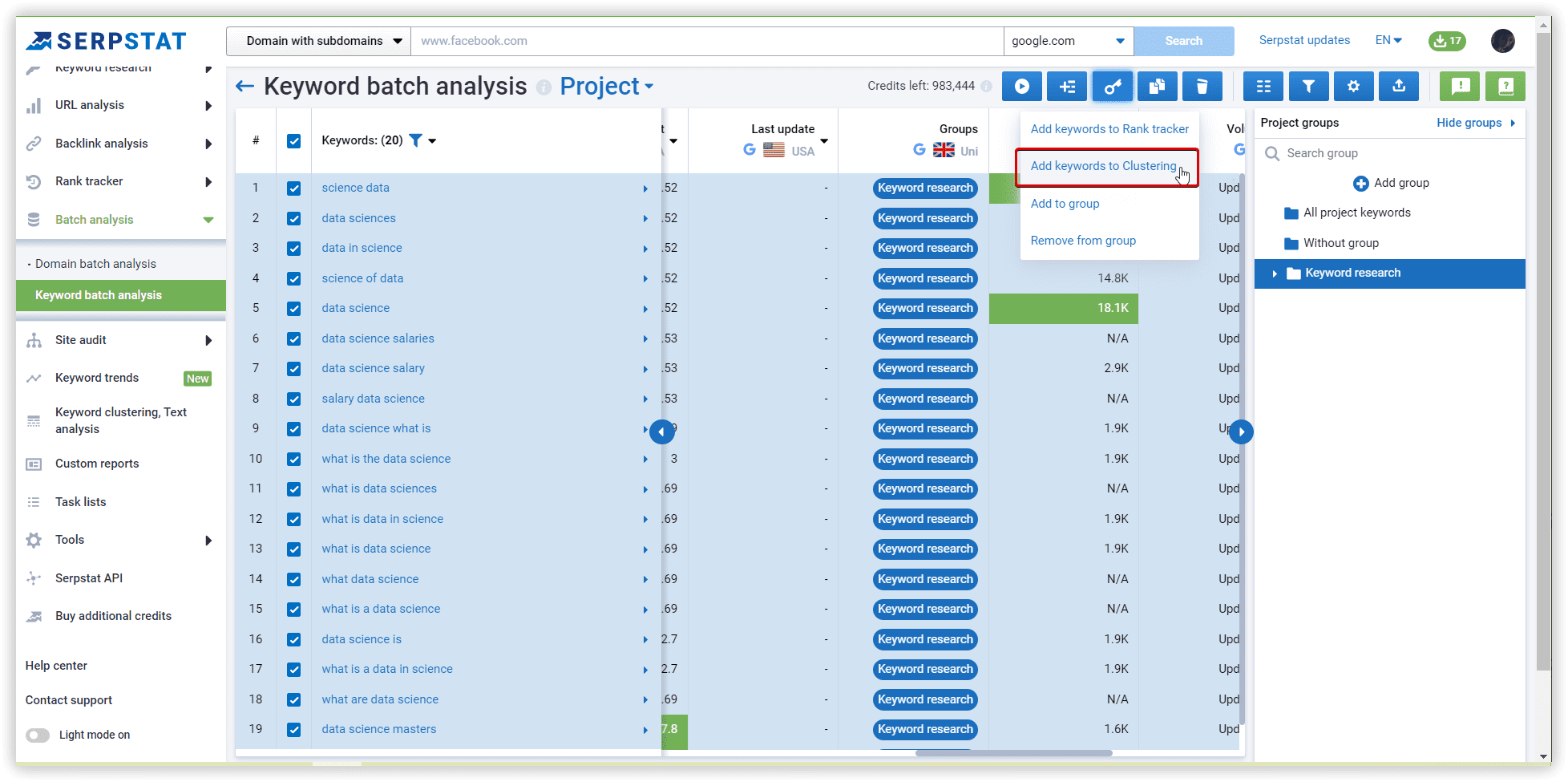Click the export/upload icon in the toolbar
The height and width of the screenshot is (782, 1568).
[x=1398, y=86]
